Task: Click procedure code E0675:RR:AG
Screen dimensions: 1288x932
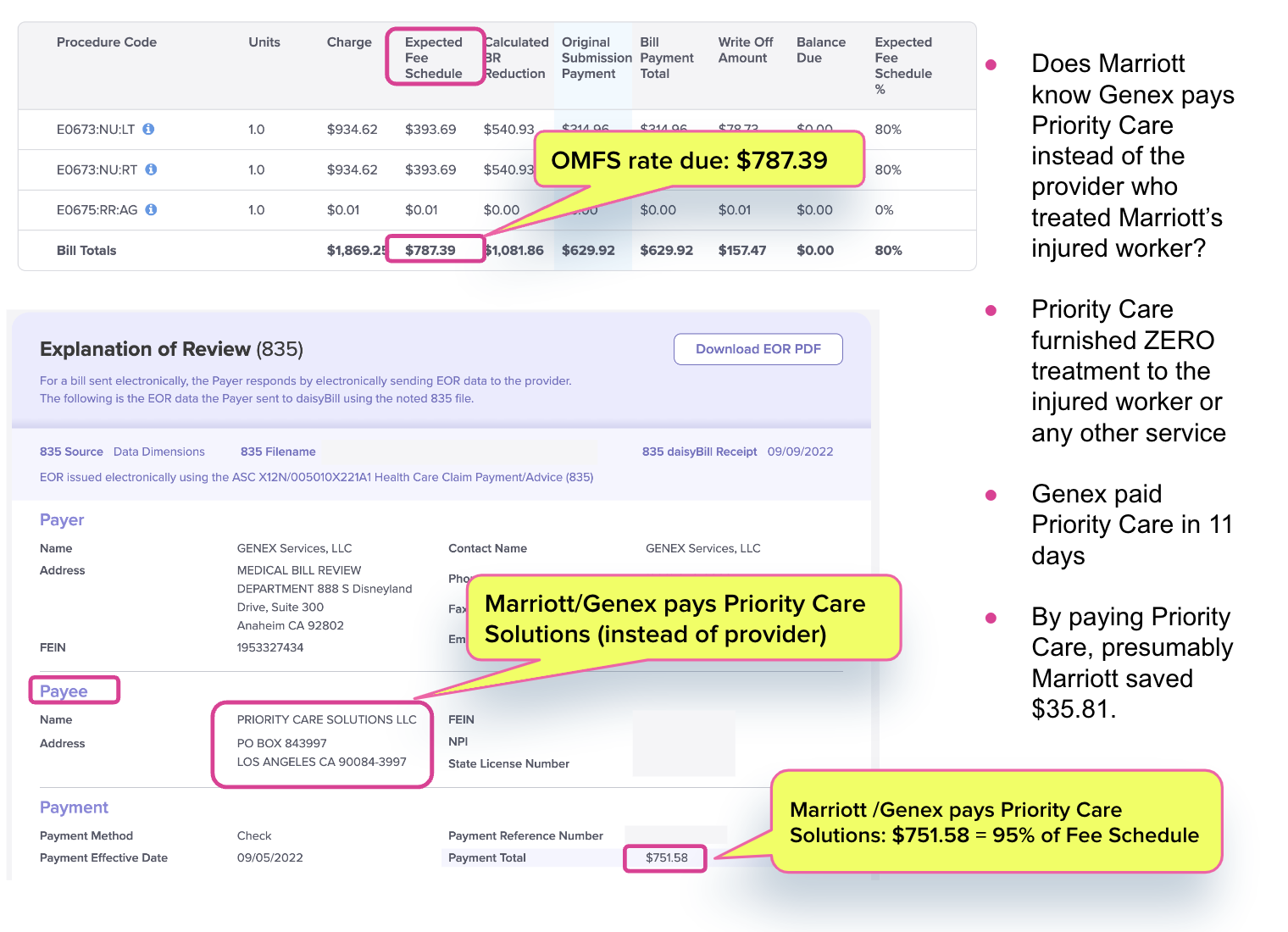Action: [x=97, y=210]
